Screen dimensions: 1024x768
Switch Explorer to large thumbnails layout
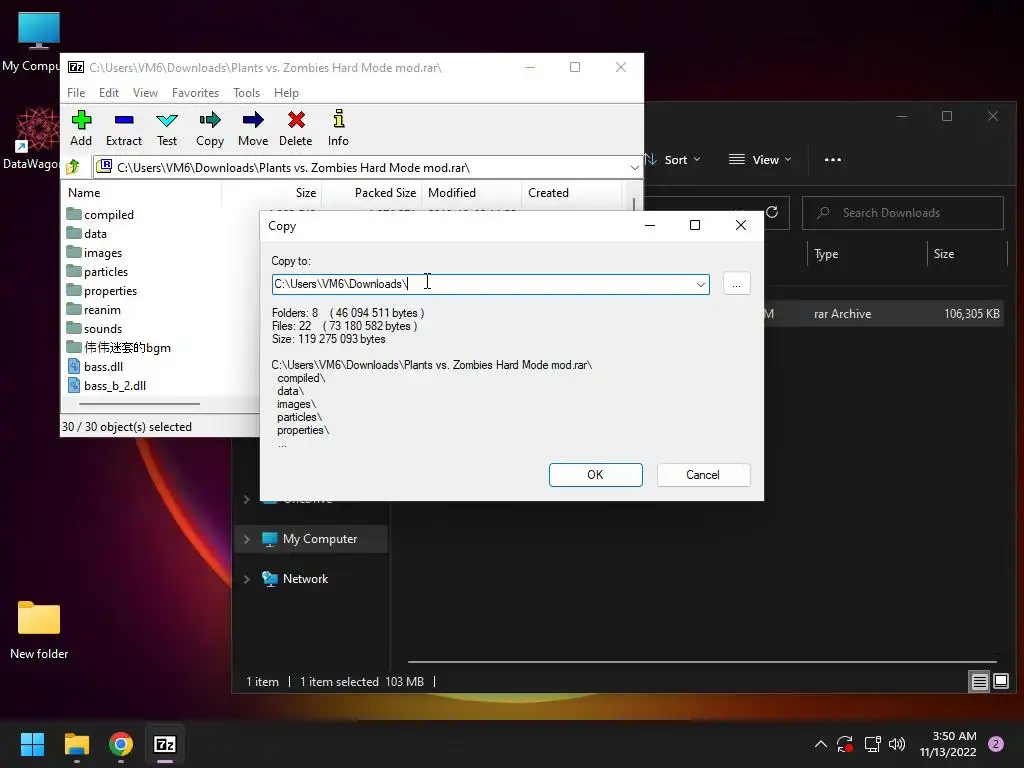click(x=1001, y=682)
